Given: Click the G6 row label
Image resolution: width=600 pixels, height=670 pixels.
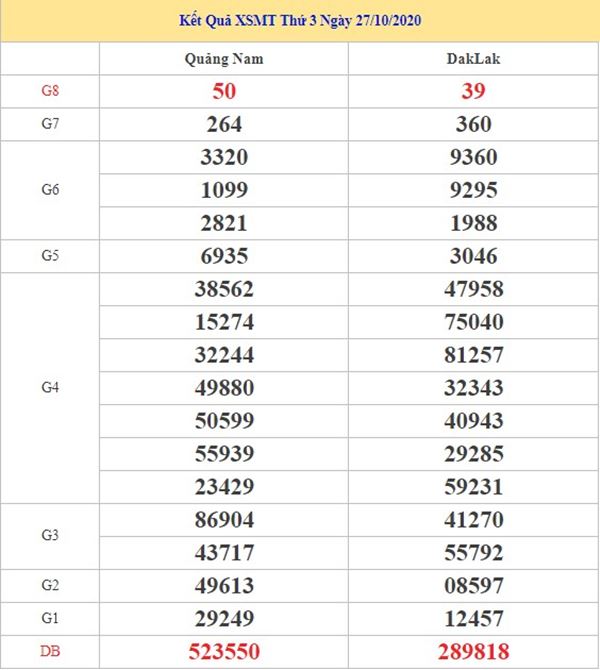Looking at the screenshot, I should click(x=50, y=189).
